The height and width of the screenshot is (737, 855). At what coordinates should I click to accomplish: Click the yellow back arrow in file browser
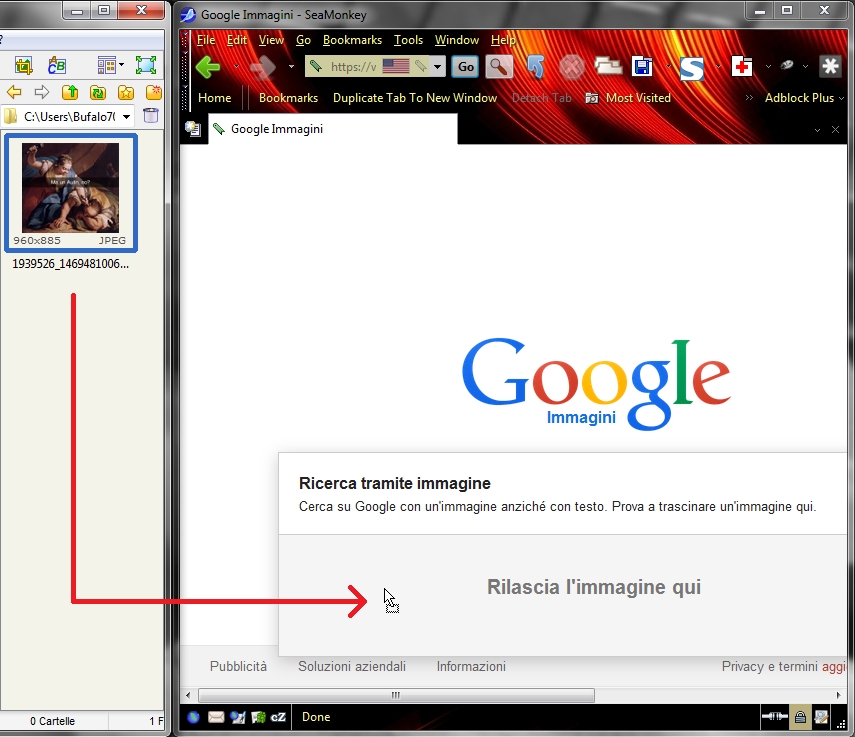[14, 93]
